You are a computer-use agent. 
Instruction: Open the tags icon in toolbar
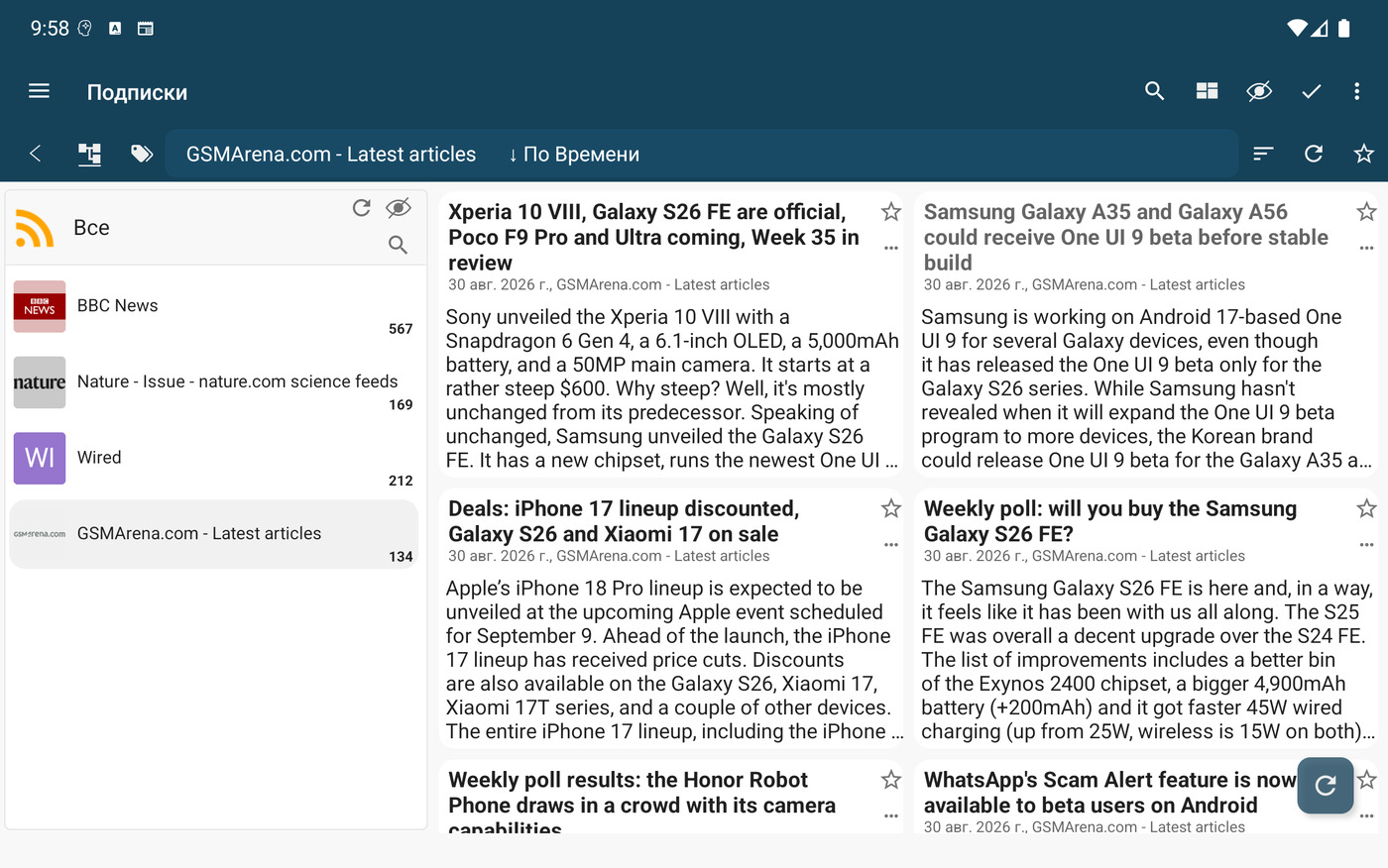142,154
